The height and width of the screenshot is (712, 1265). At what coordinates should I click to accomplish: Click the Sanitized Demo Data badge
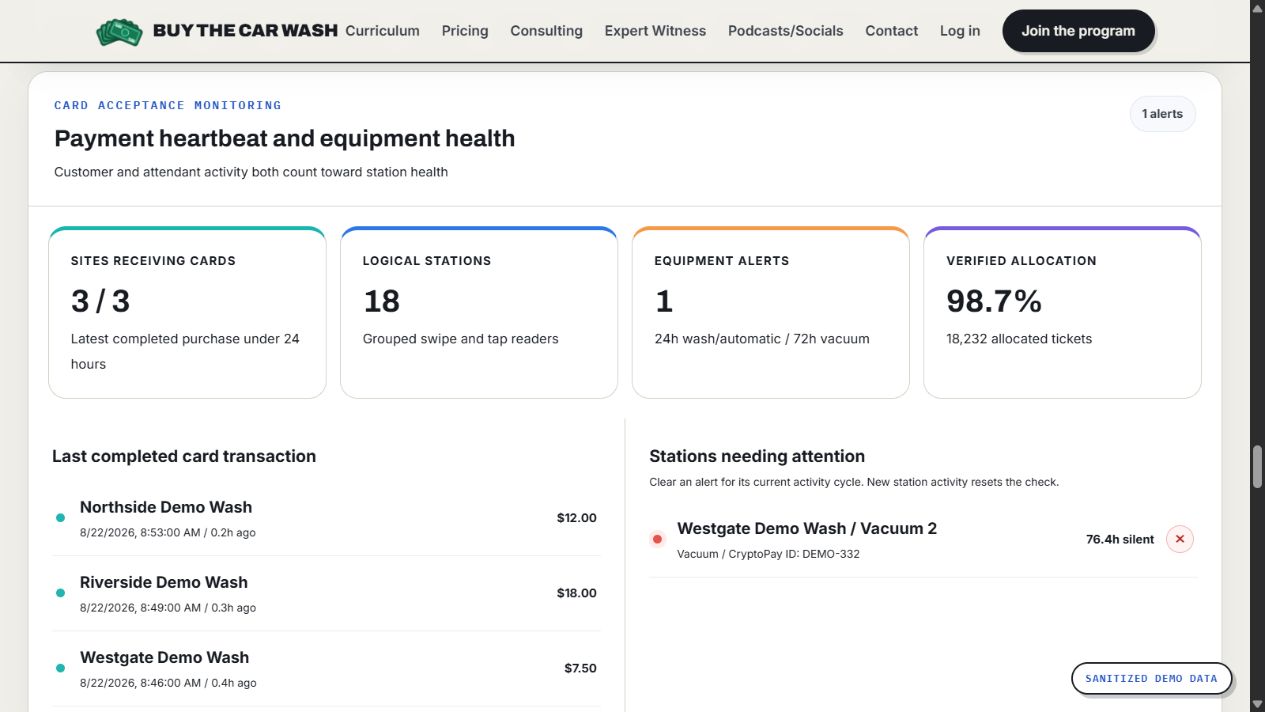pyautogui.click(x=1151, y=678)
